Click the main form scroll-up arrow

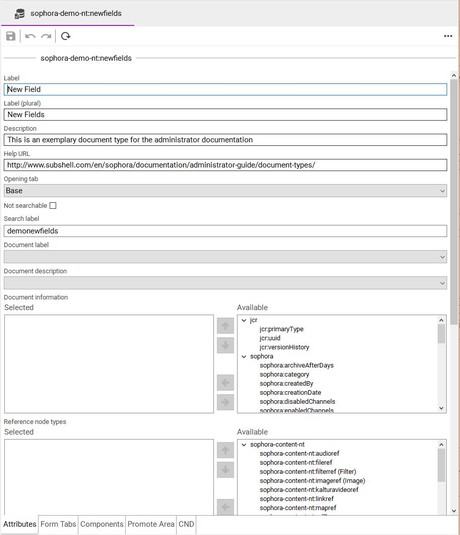[454, 75]
